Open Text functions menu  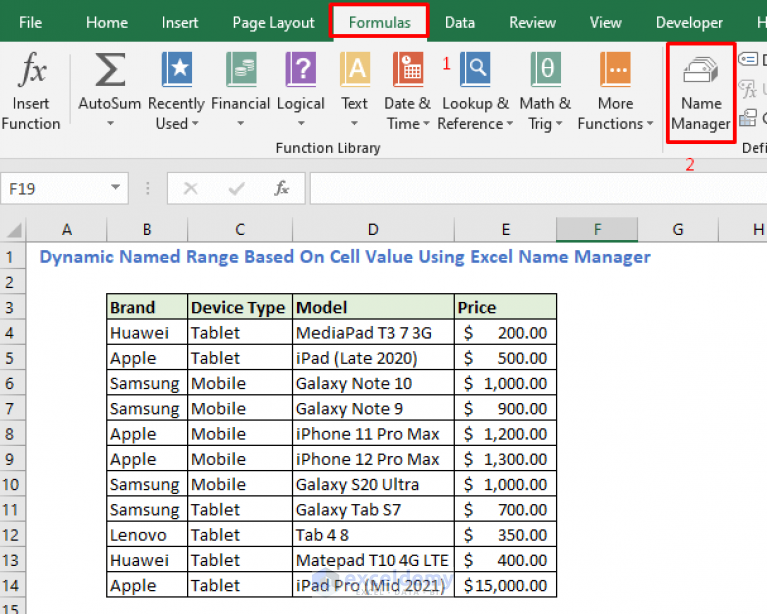click(x=355, y=91)
